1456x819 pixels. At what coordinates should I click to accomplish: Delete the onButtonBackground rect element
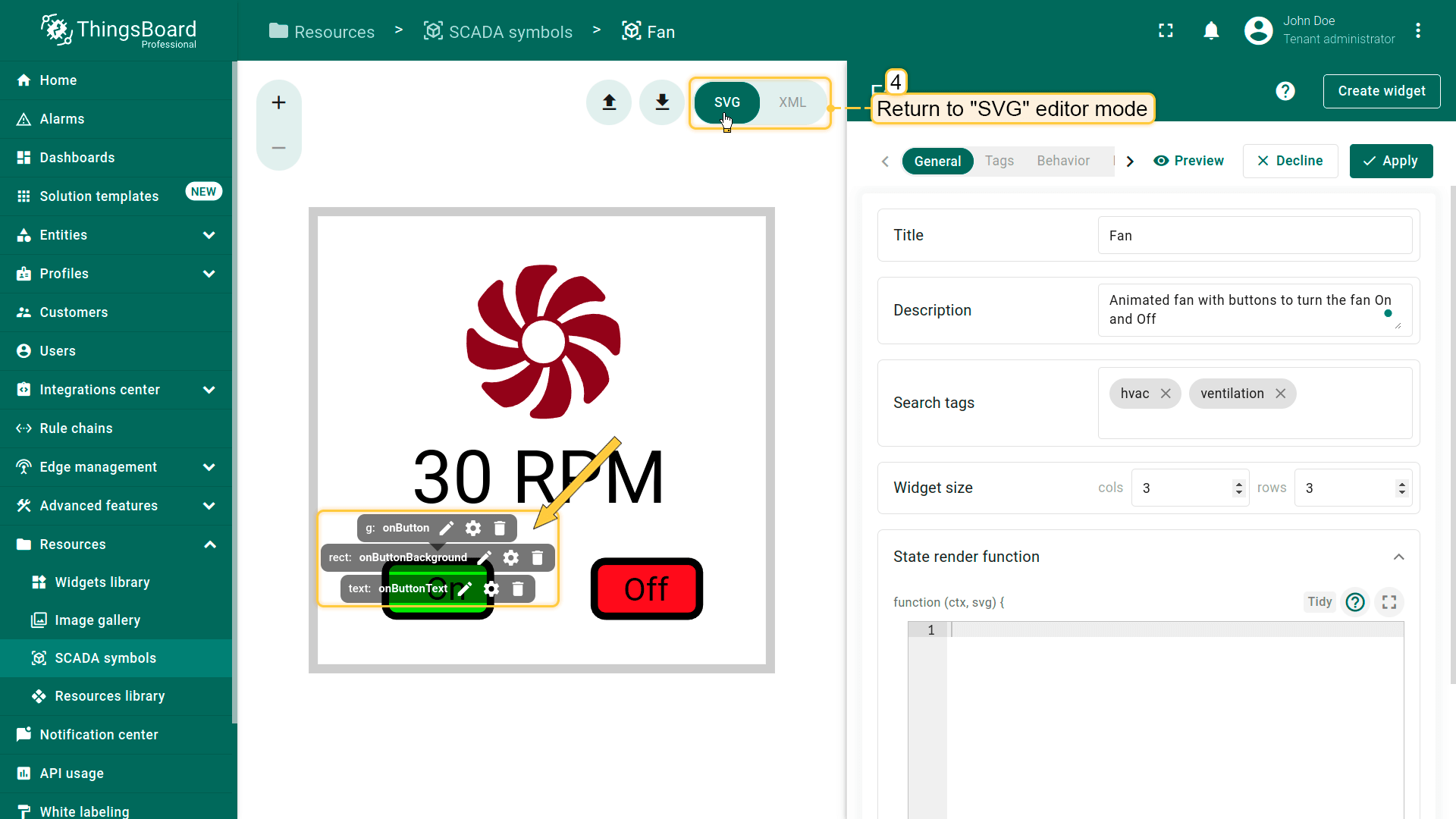pos(538,557)
